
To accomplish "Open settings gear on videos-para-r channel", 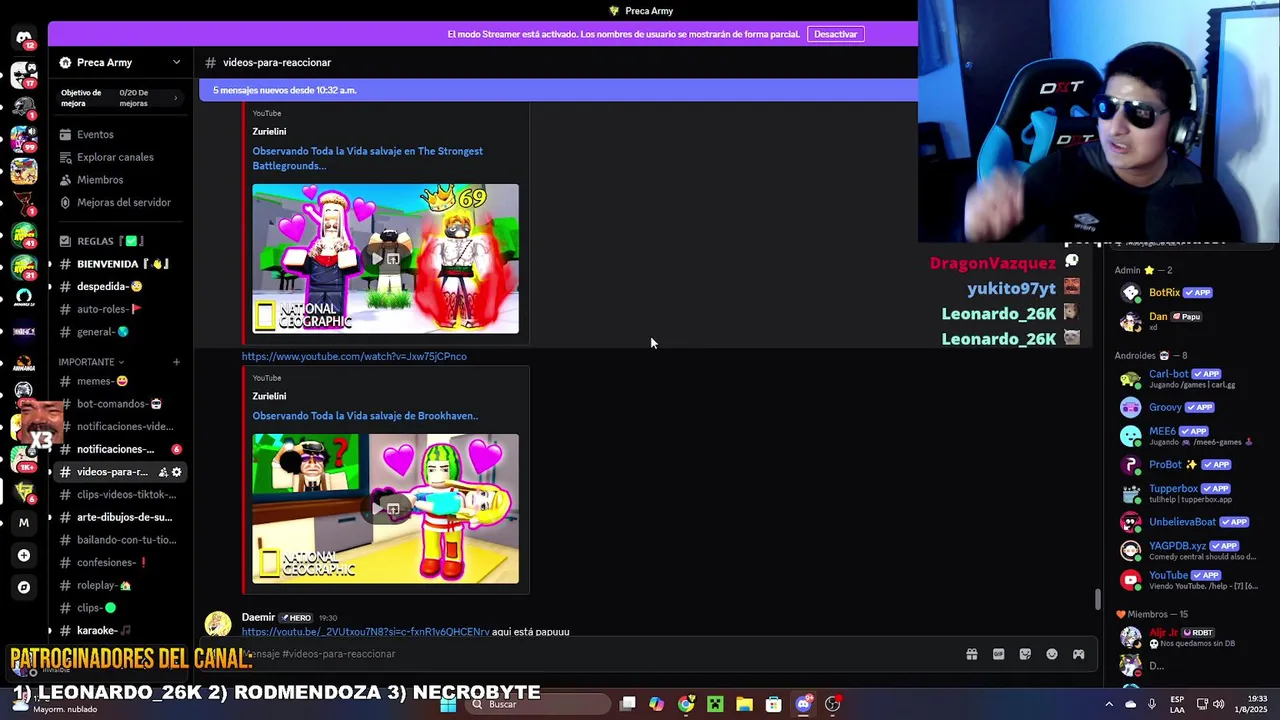I will [x=177, y=472].
